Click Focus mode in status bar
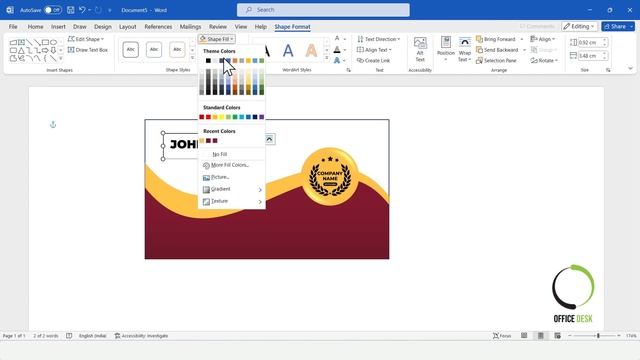 tap(502, 336)
